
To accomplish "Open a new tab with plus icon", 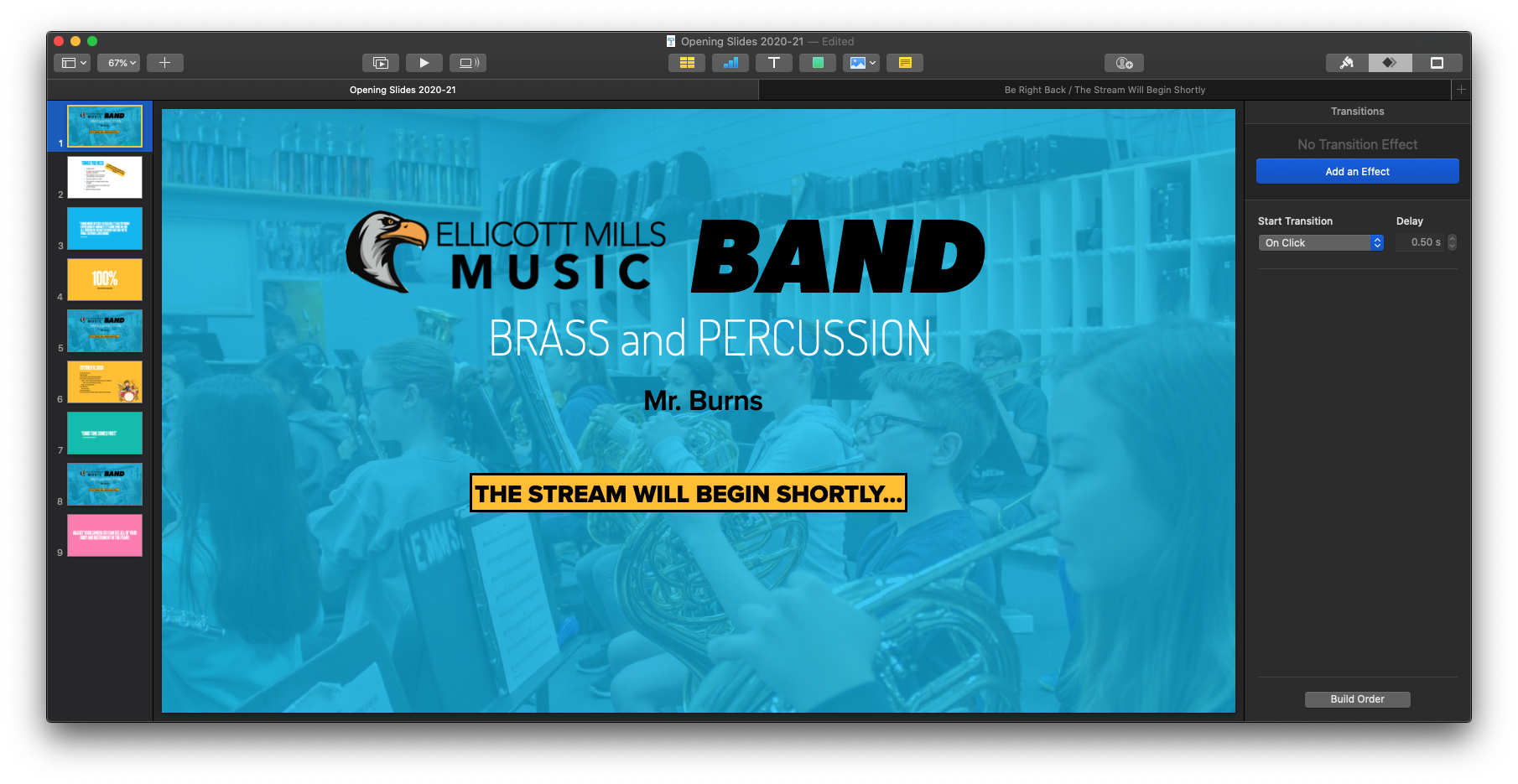I will (1461, 90).
